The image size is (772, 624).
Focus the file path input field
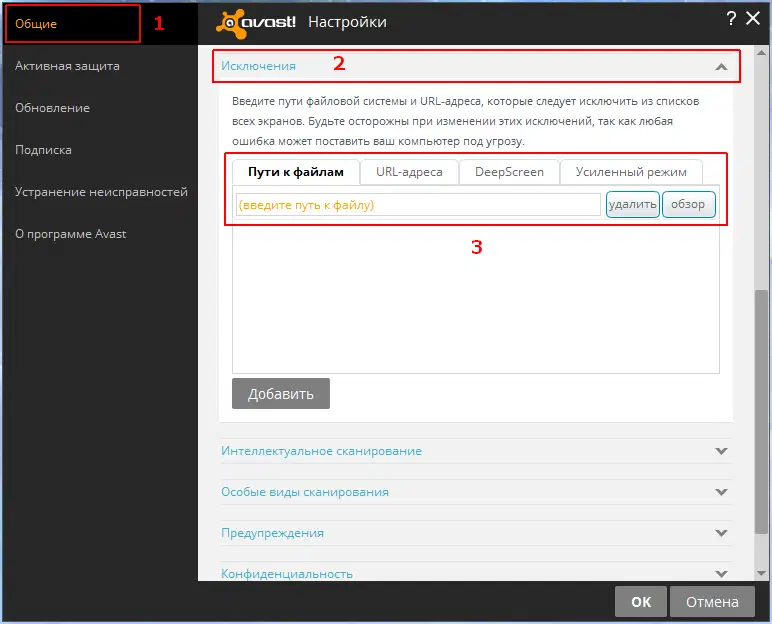pyautogui.click(x=418, y=204)
